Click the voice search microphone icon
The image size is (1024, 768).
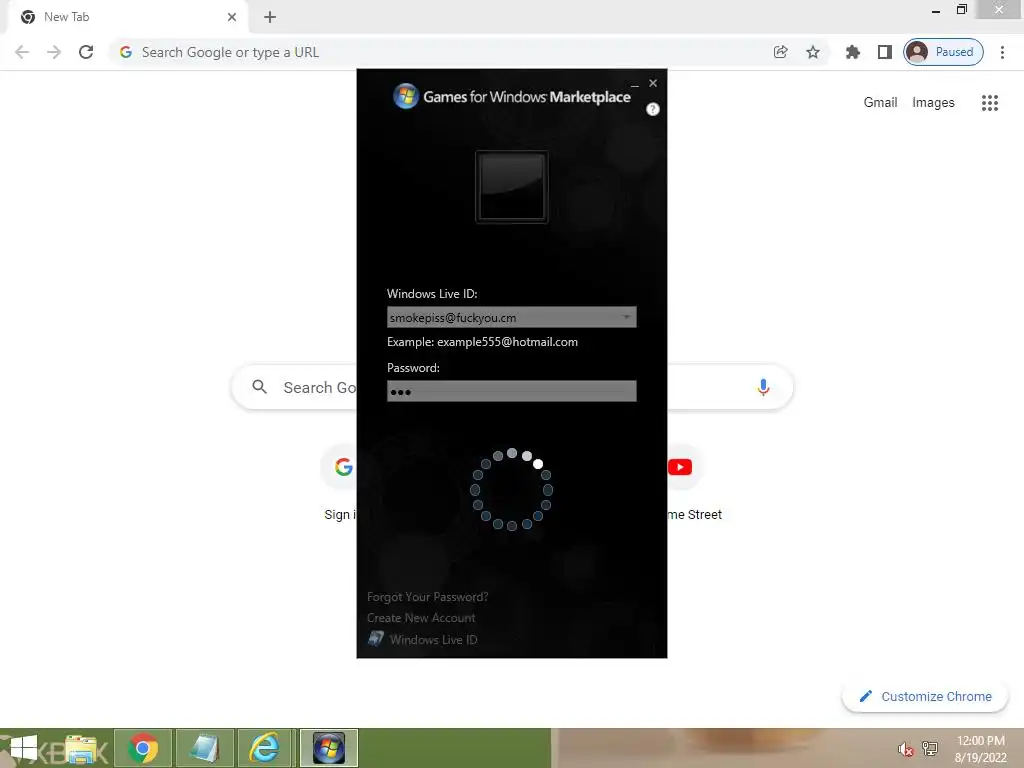763,387
